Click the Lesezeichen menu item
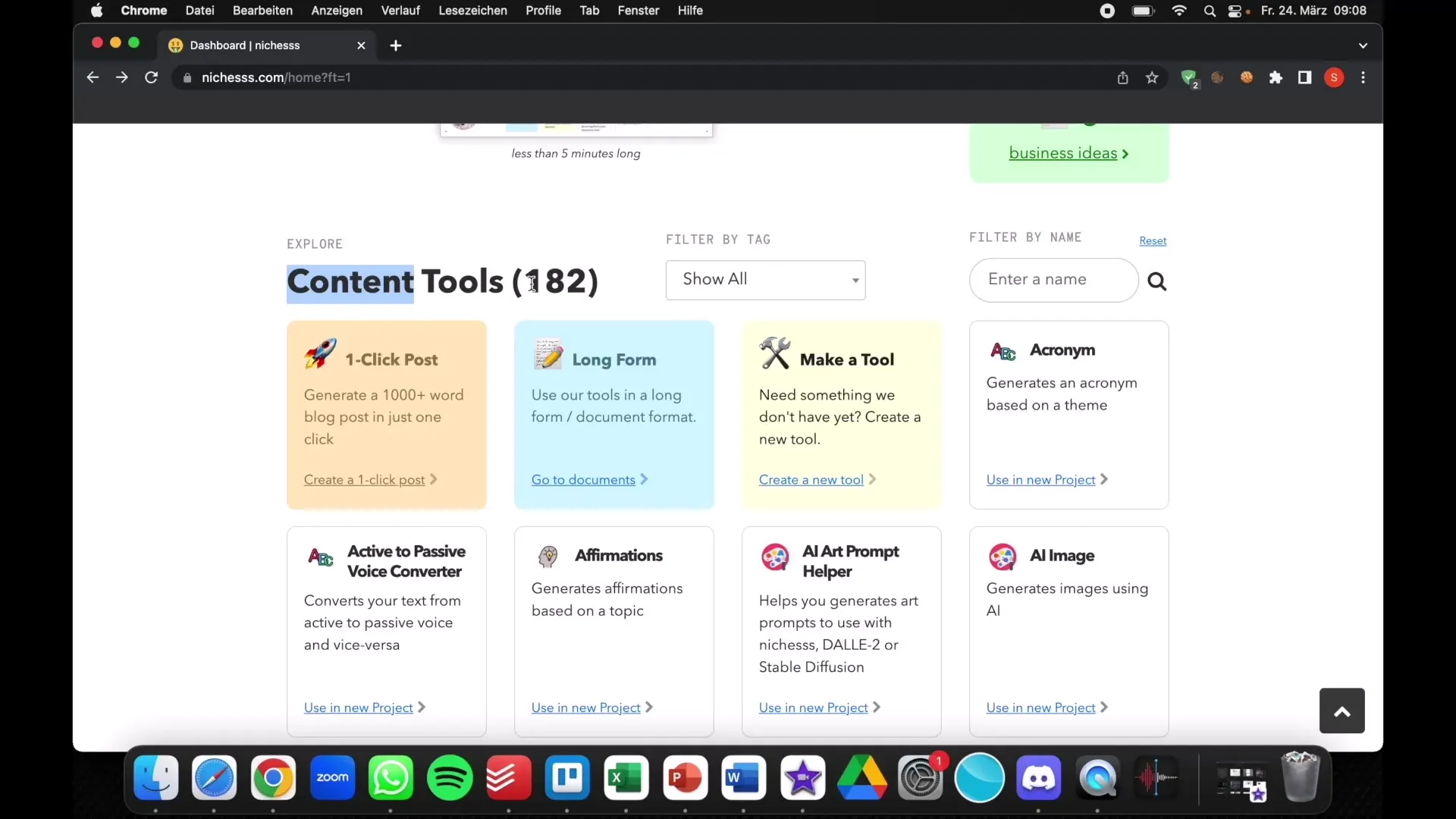The image size is (1456, 819). [x=472, y=10]
